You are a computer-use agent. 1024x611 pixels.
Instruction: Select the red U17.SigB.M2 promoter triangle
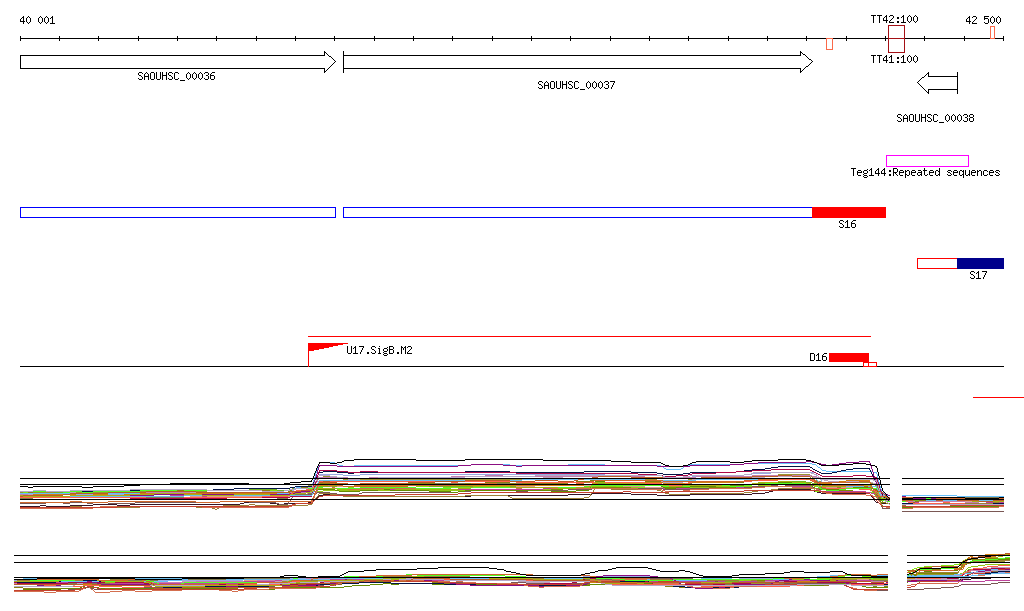pos(322,347)
